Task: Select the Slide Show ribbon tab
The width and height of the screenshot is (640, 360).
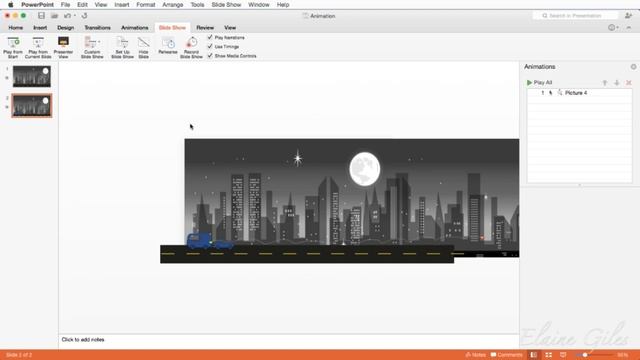Action: 172,28
